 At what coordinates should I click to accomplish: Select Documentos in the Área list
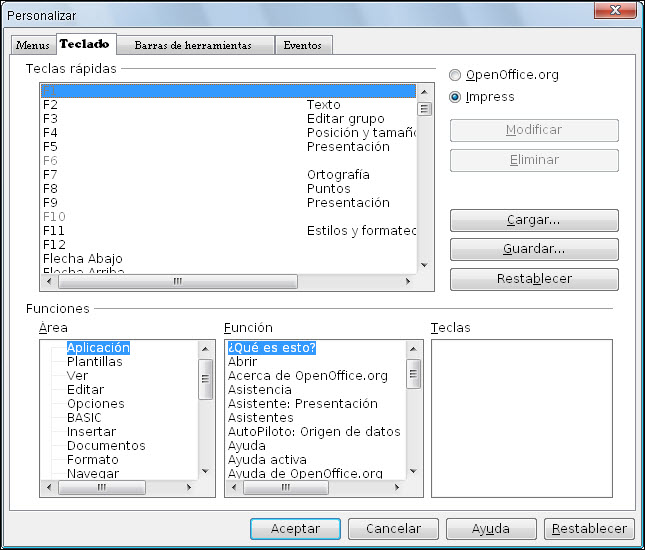106,446
